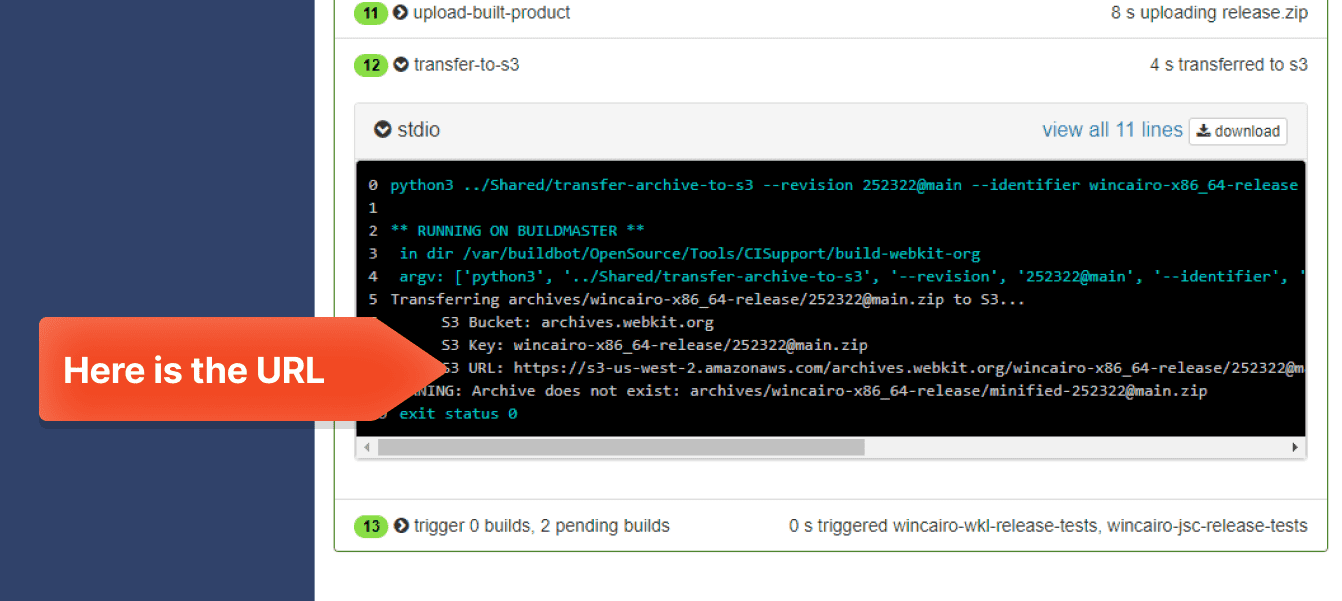Image resolution: width=1342 pixels, height=601 pixels.
Task: Expand the trigger builds step arrow
Action: (x=401, y=526)
